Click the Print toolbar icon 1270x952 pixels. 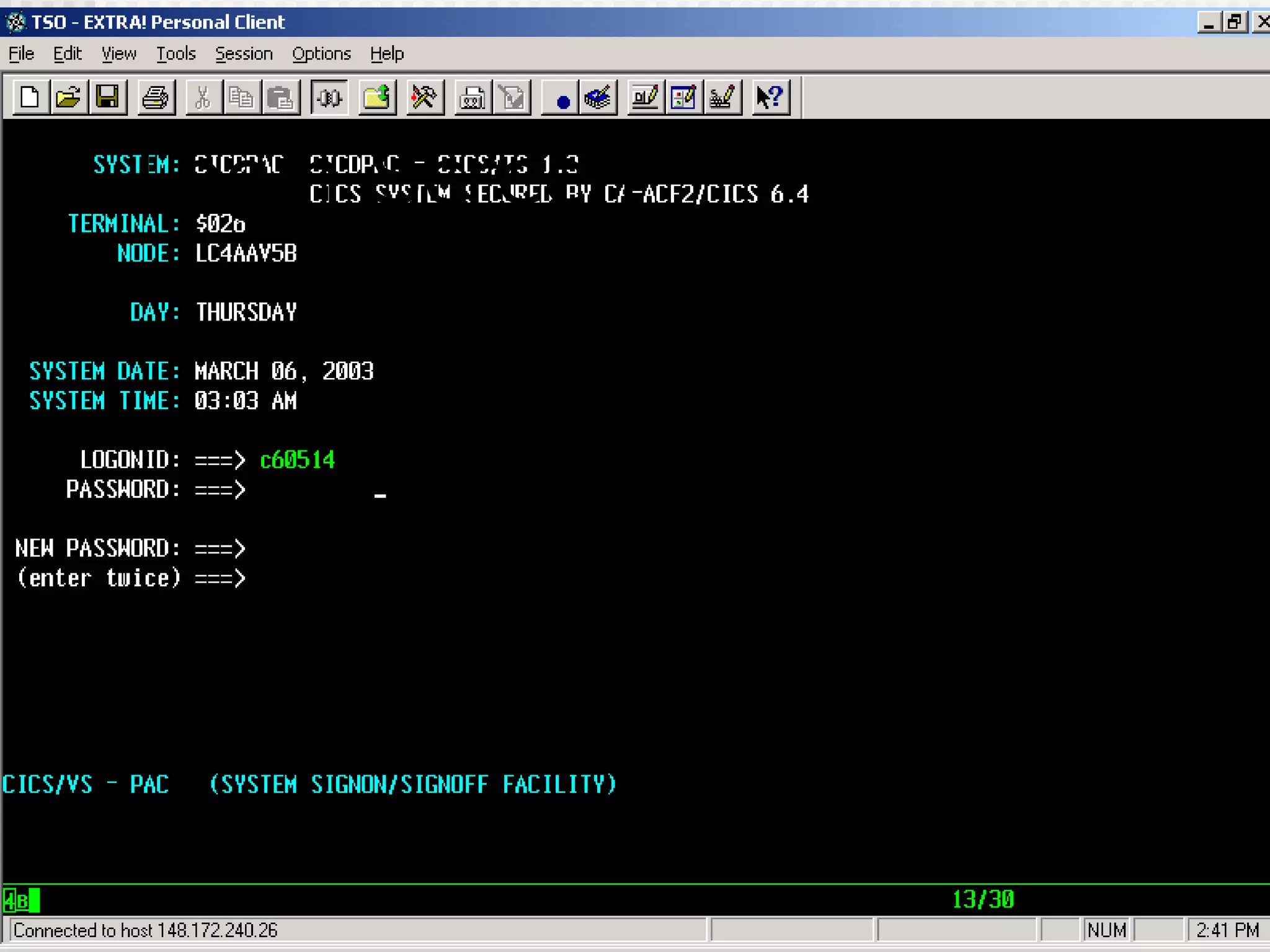pyautogui.click(x=155, y=97)
